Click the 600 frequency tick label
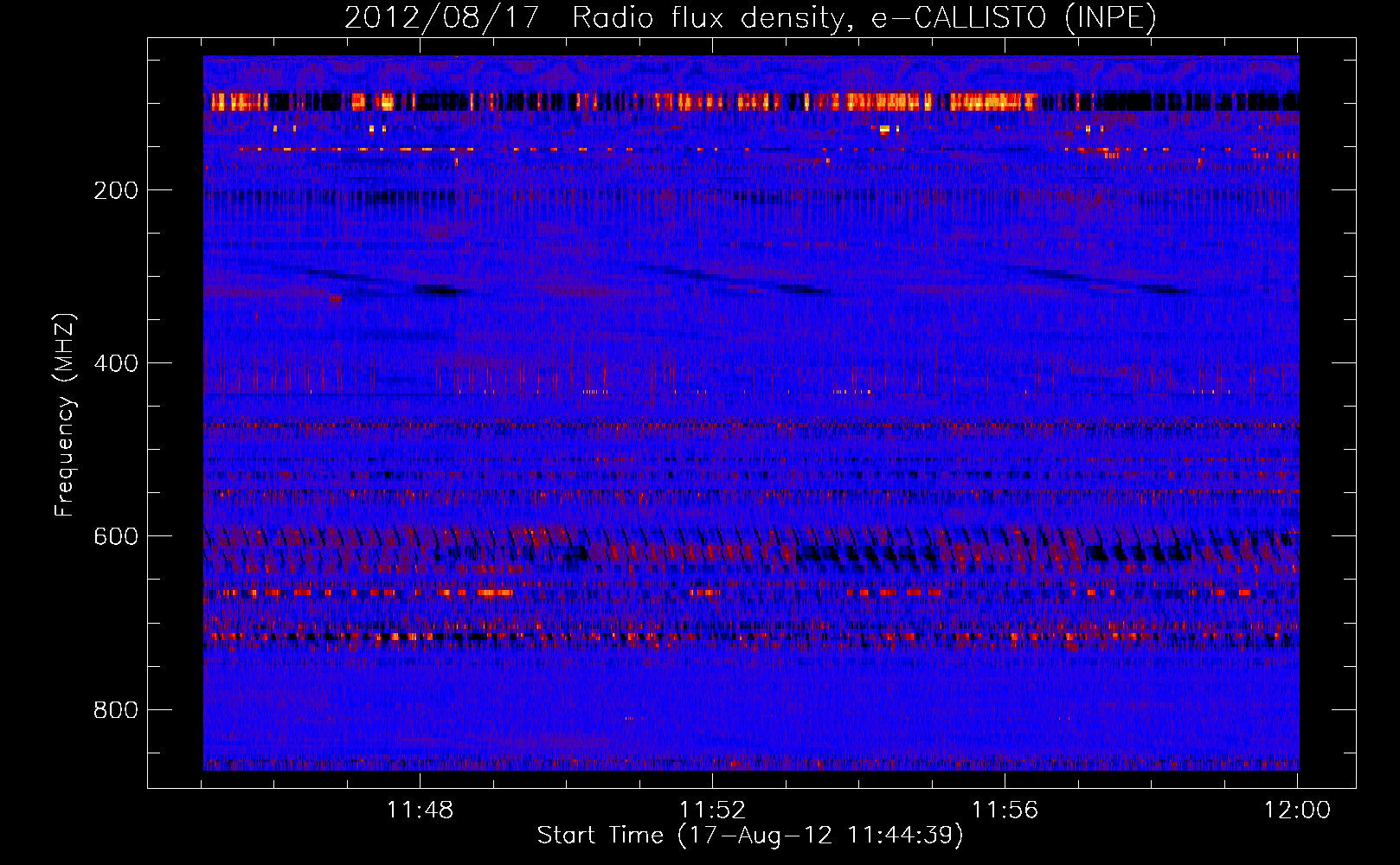 [x=116, y=536]
